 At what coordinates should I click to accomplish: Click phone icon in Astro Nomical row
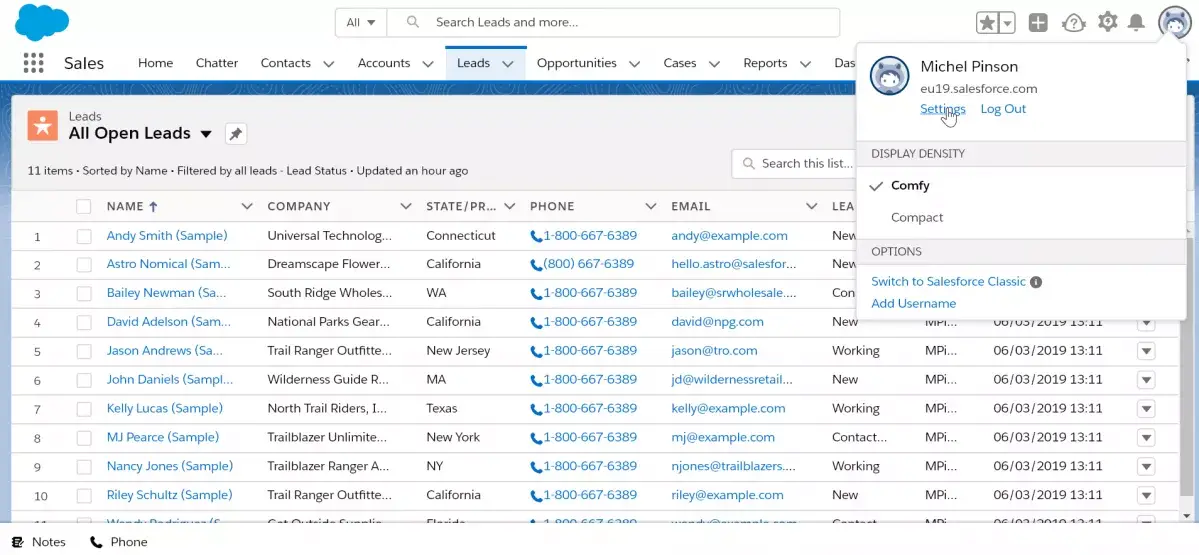(536, 265)
